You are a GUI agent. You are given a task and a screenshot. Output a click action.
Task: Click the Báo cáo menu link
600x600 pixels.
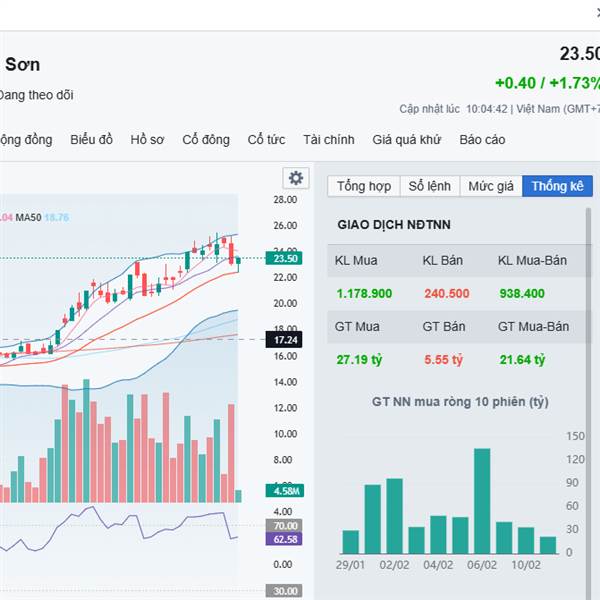[482, 140]
